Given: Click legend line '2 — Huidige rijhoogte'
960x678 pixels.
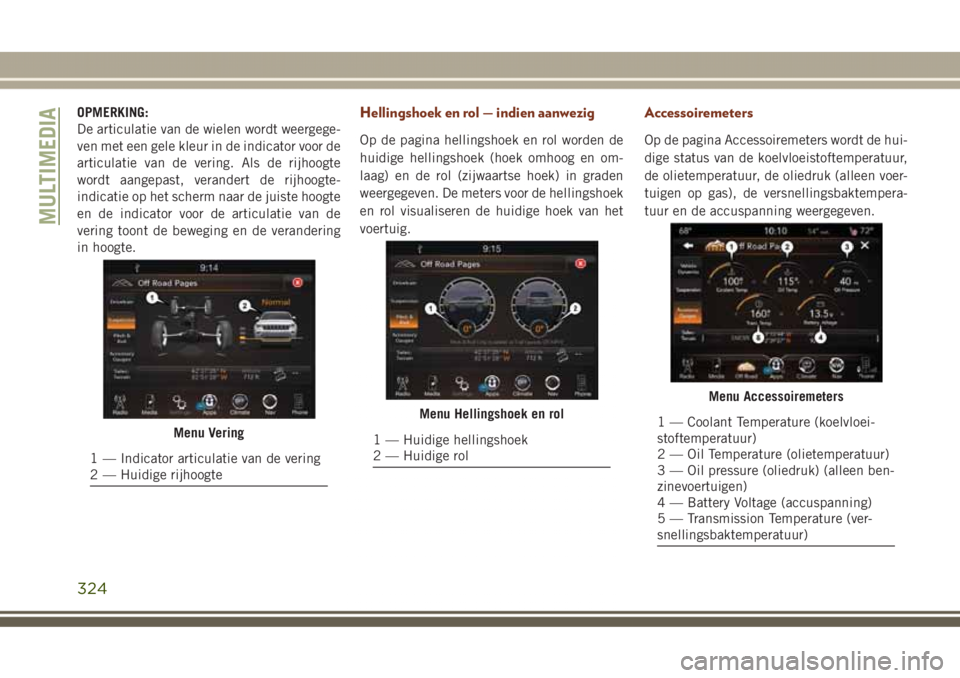Looking at the screenshot, I should (x=156, y=475).
